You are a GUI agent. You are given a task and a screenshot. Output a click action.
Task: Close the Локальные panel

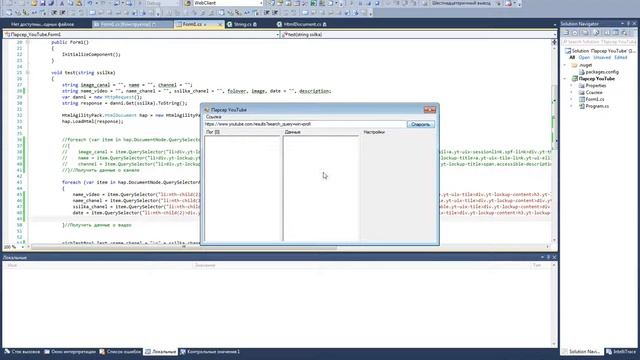554,257
